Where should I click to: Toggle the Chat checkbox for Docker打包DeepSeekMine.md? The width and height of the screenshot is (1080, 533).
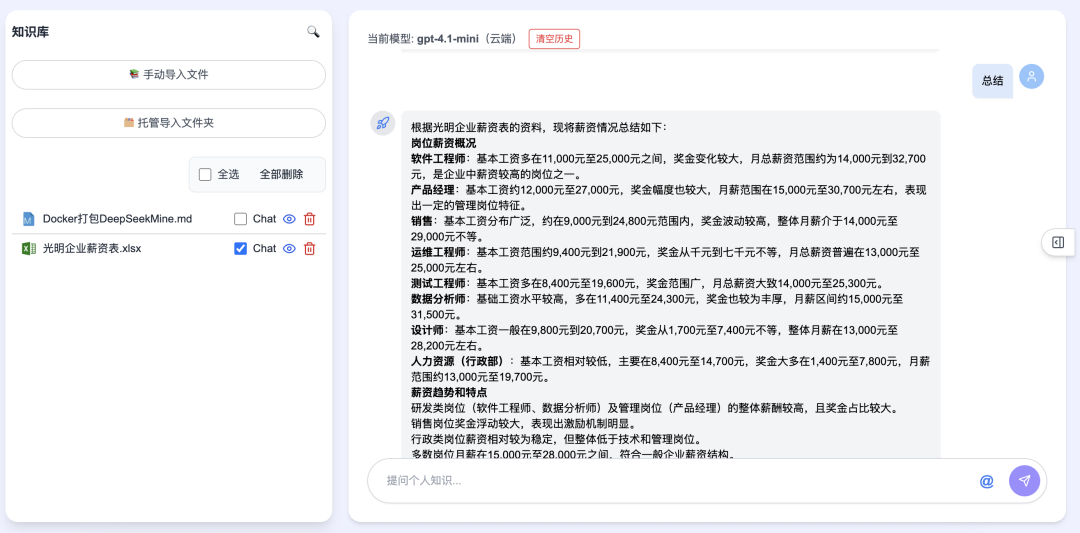[240, 219]
